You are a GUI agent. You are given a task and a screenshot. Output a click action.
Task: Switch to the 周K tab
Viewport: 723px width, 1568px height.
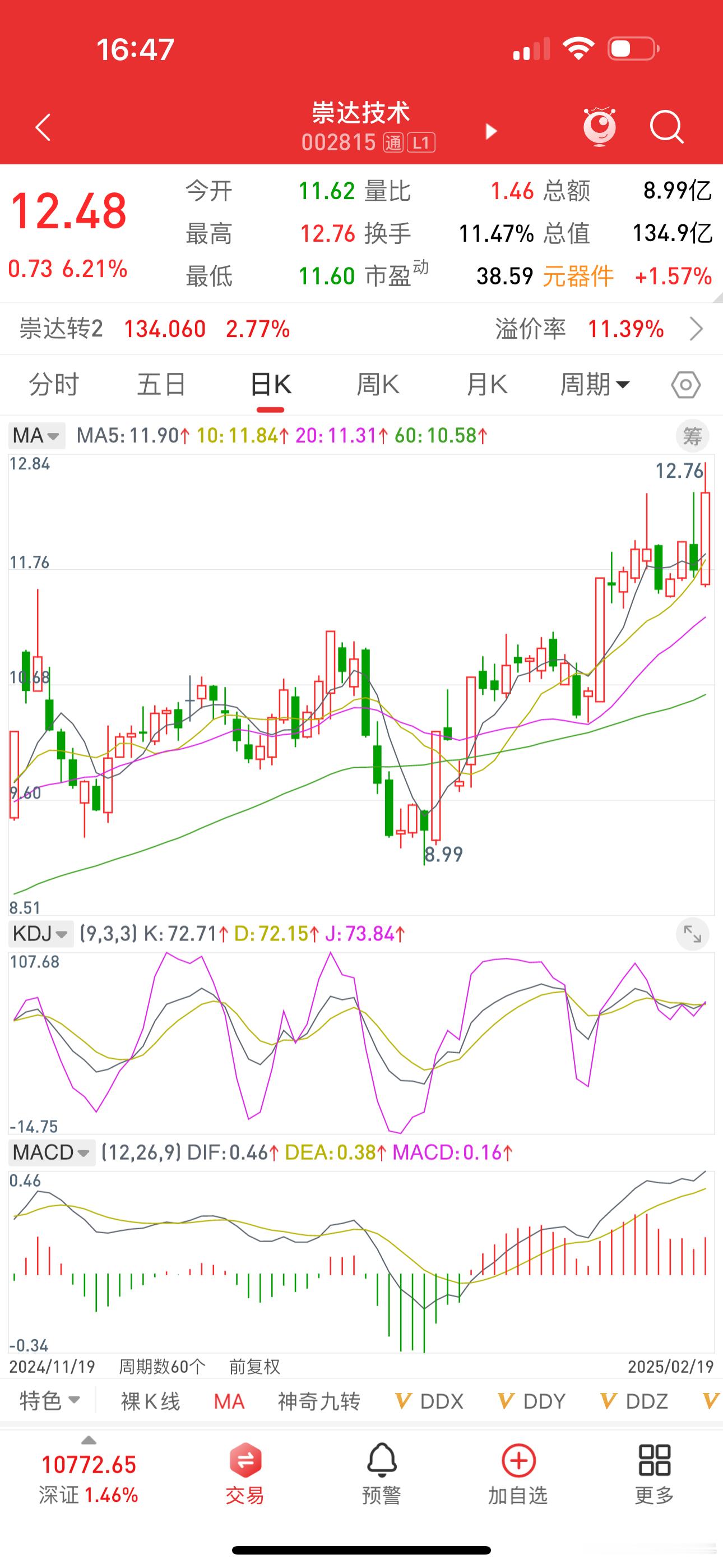(378, 385)
